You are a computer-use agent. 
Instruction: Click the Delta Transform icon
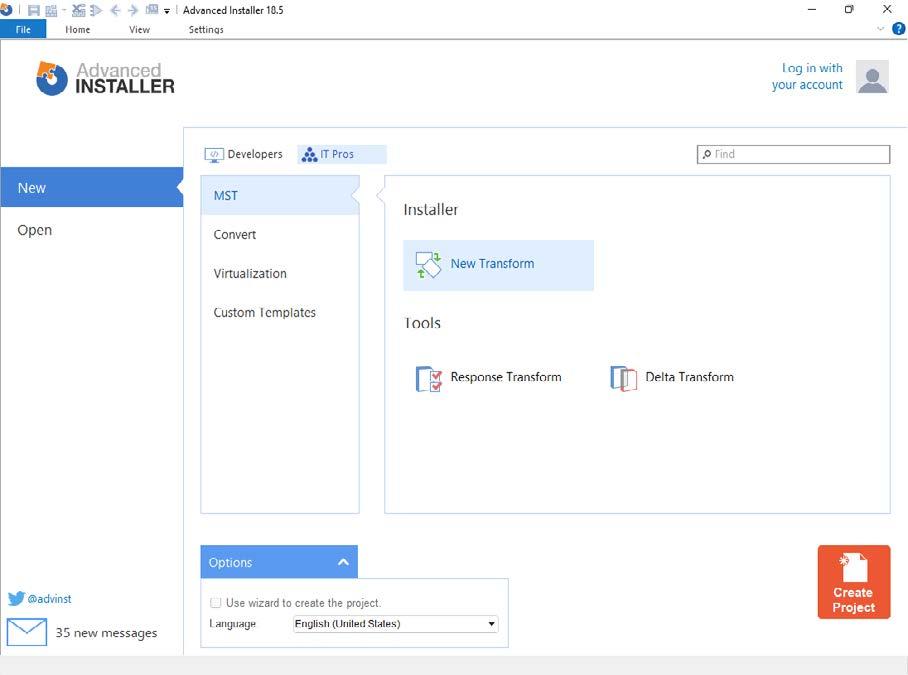pyautogui.click(x=623, y=379)
